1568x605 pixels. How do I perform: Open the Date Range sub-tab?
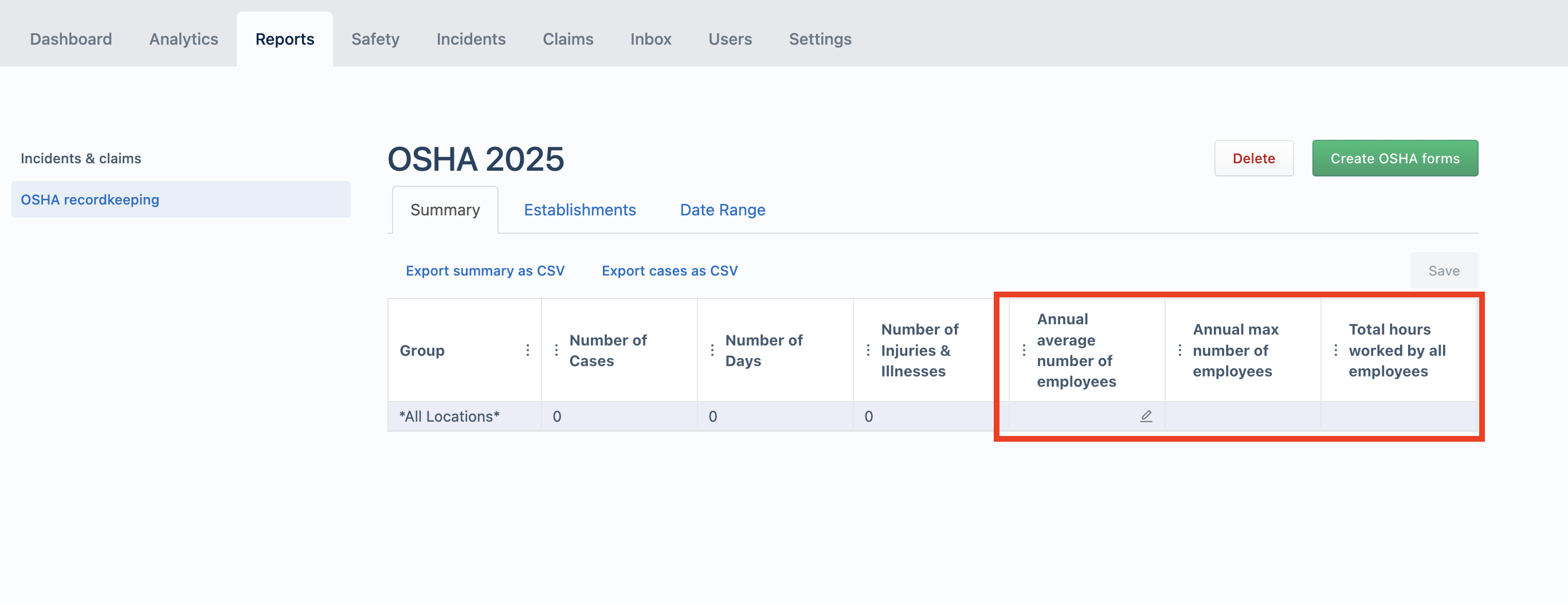[723, 210]
